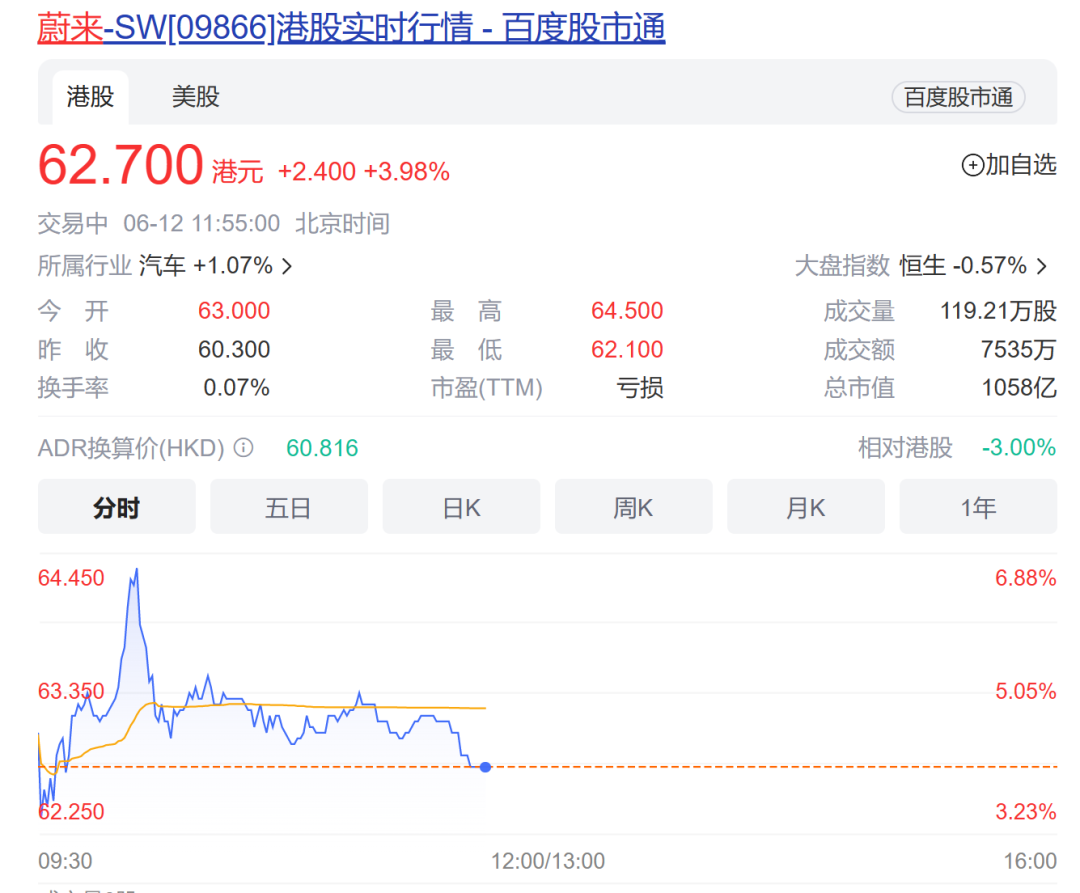Click the 09:30 time axis label

click(65, 861)
